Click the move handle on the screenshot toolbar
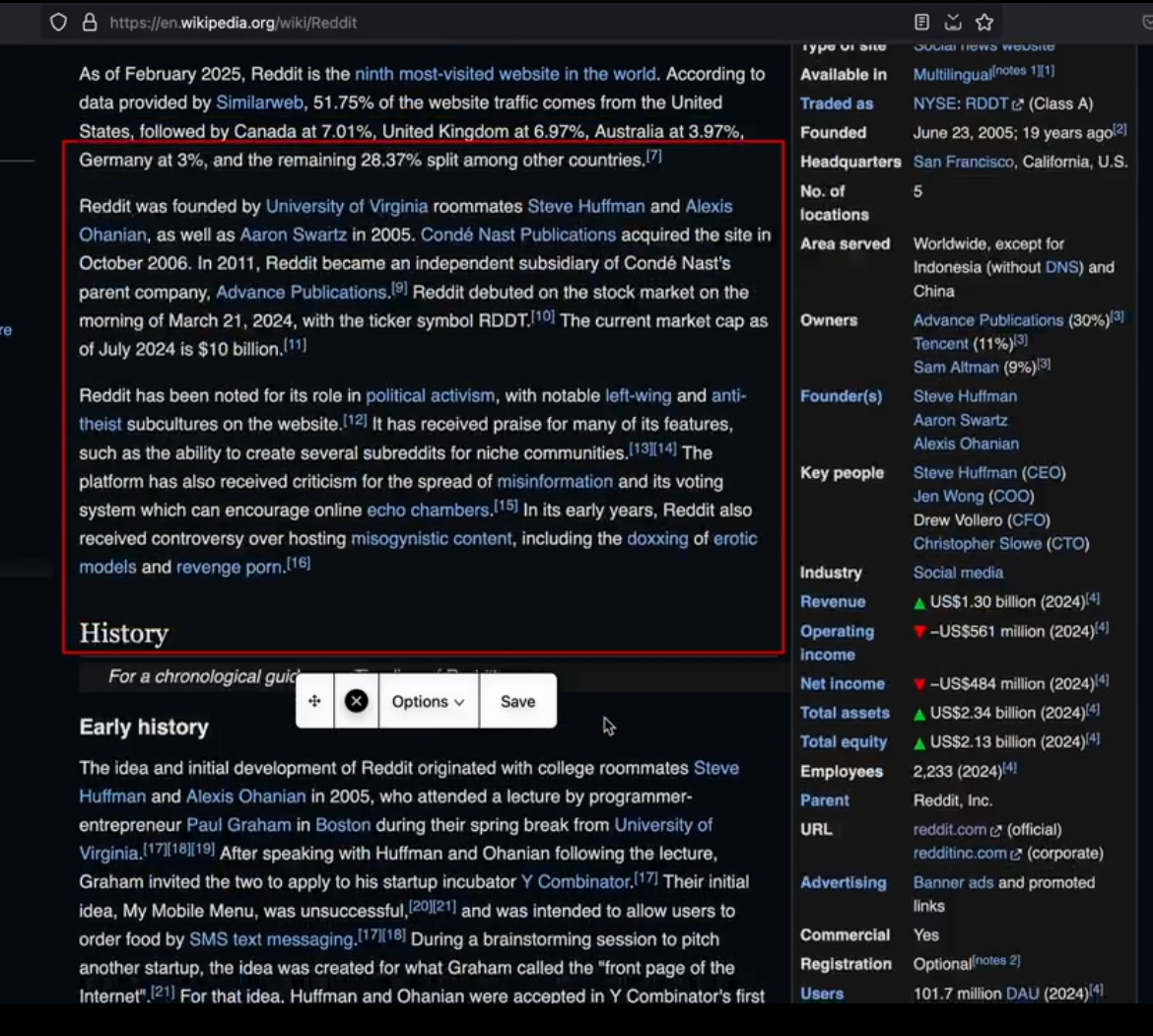 (314, 702)
